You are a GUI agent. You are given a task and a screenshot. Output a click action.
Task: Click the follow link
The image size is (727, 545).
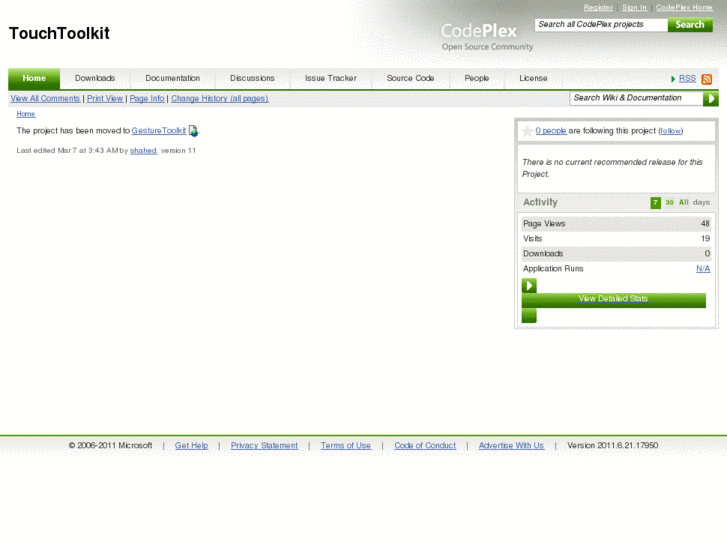(670, 131)
